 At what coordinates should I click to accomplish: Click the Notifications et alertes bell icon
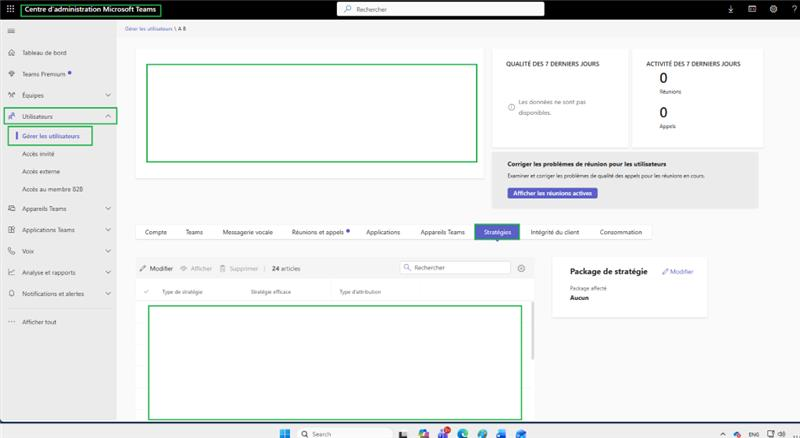point(12,294)
